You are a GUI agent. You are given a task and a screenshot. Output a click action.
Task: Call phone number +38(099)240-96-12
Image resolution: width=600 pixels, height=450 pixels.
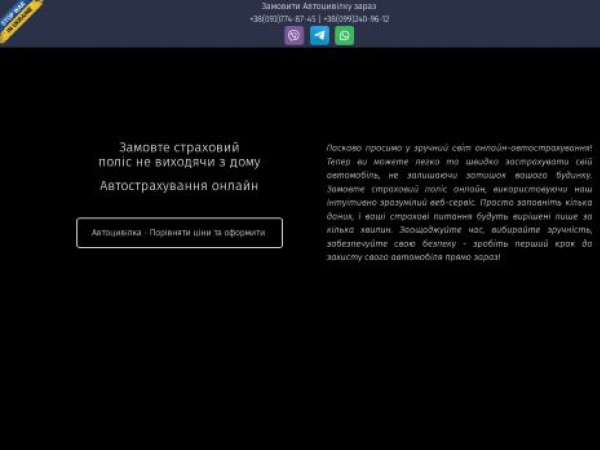point(356,19)
